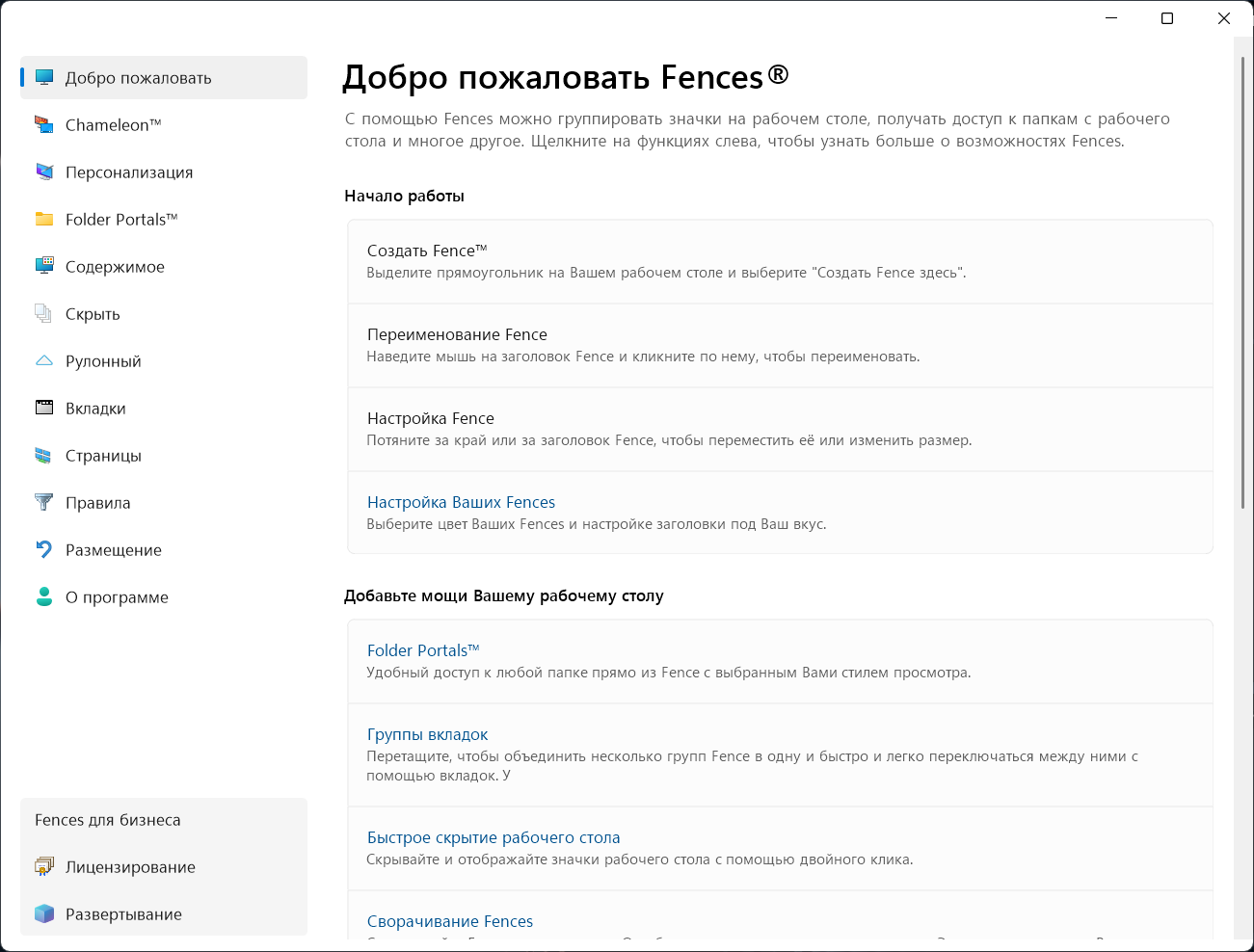Click the Рулонный roll-up icon
Image resolution: width=1254 pixels, height=952 pixels.
(x=44, y=360)
